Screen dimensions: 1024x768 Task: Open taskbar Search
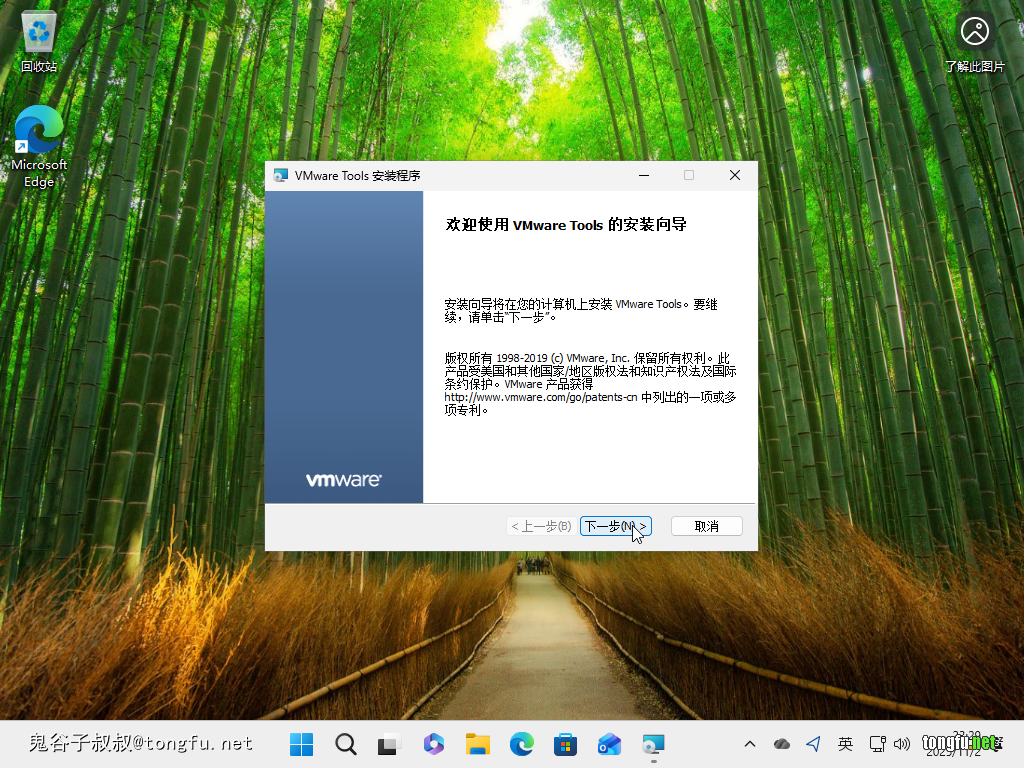pos(346,744)
